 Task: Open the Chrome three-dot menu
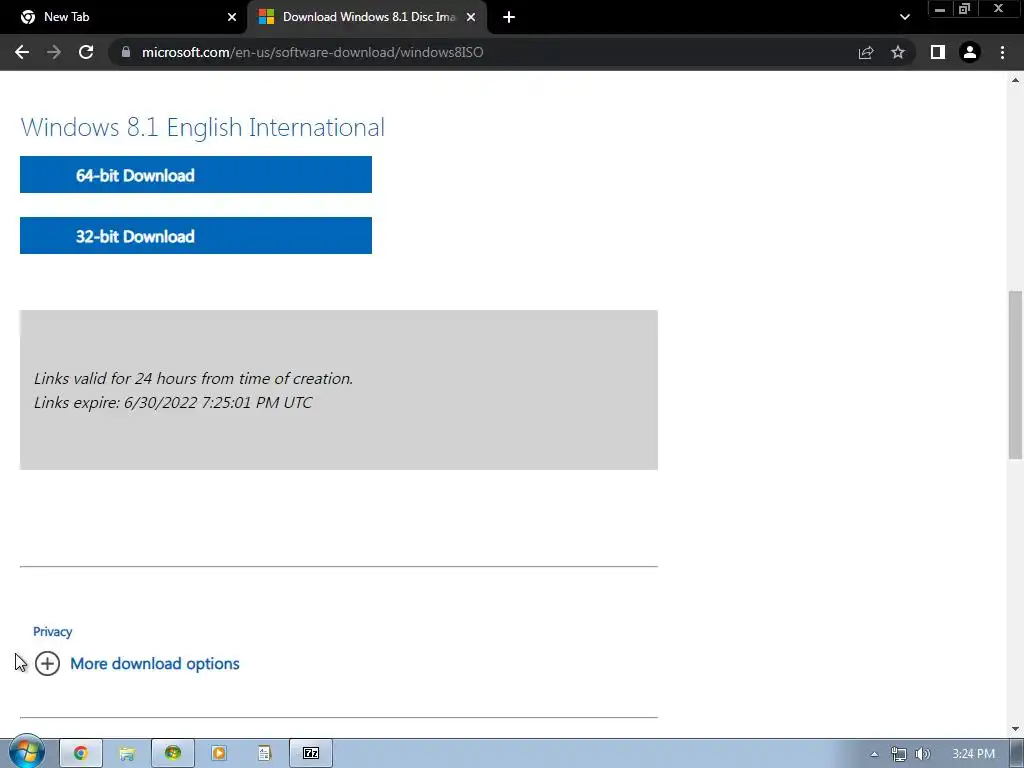(x=1002, y=52)
